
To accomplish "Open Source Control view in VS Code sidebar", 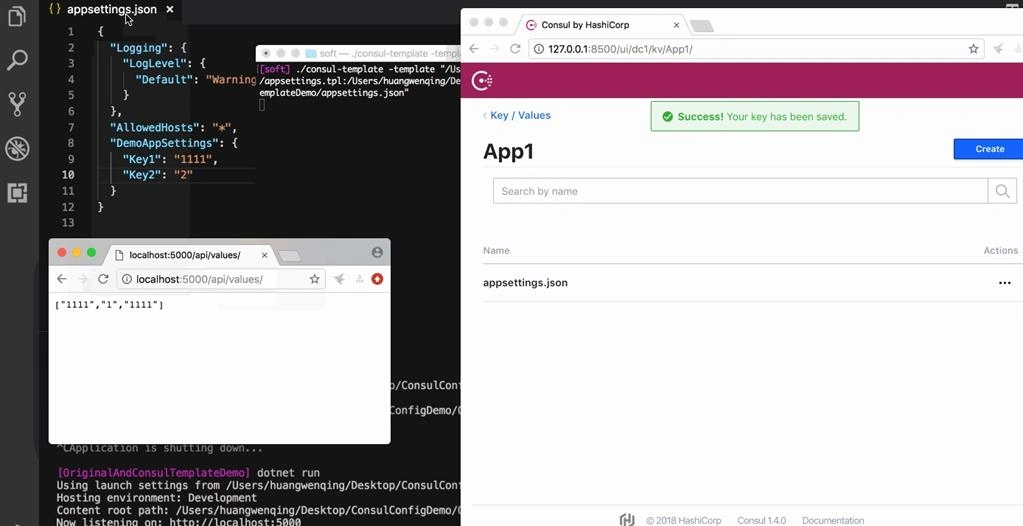I will point(17,104).
